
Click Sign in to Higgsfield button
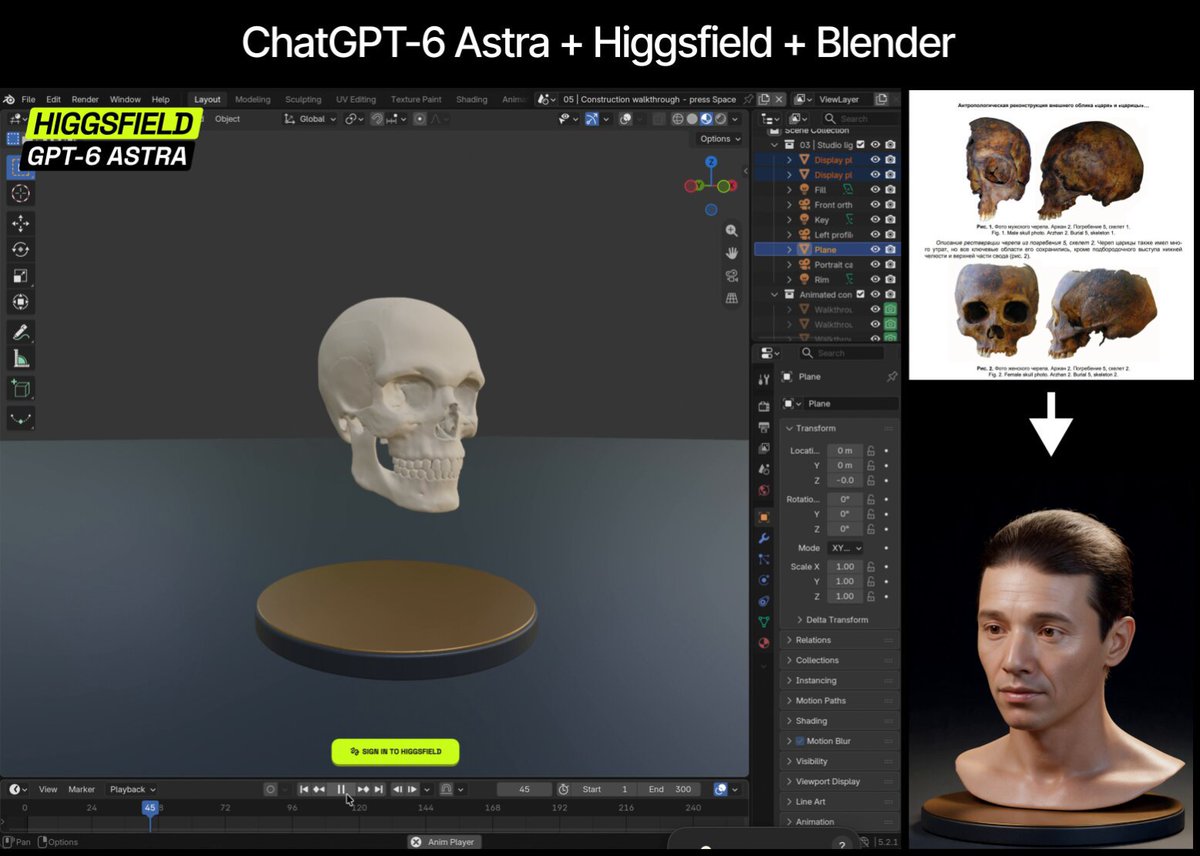(x=395, y=752)
